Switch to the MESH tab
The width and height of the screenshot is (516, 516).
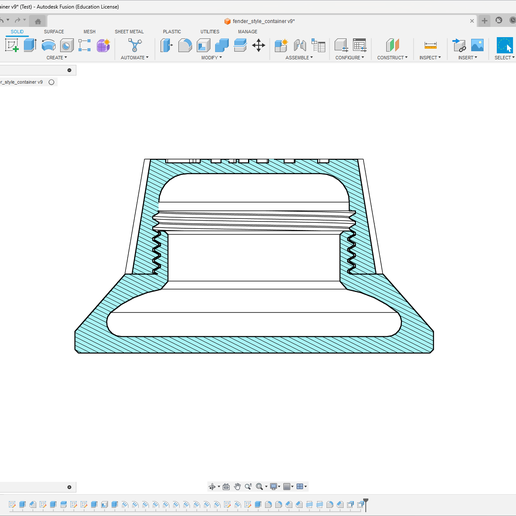tap(89, 32)
